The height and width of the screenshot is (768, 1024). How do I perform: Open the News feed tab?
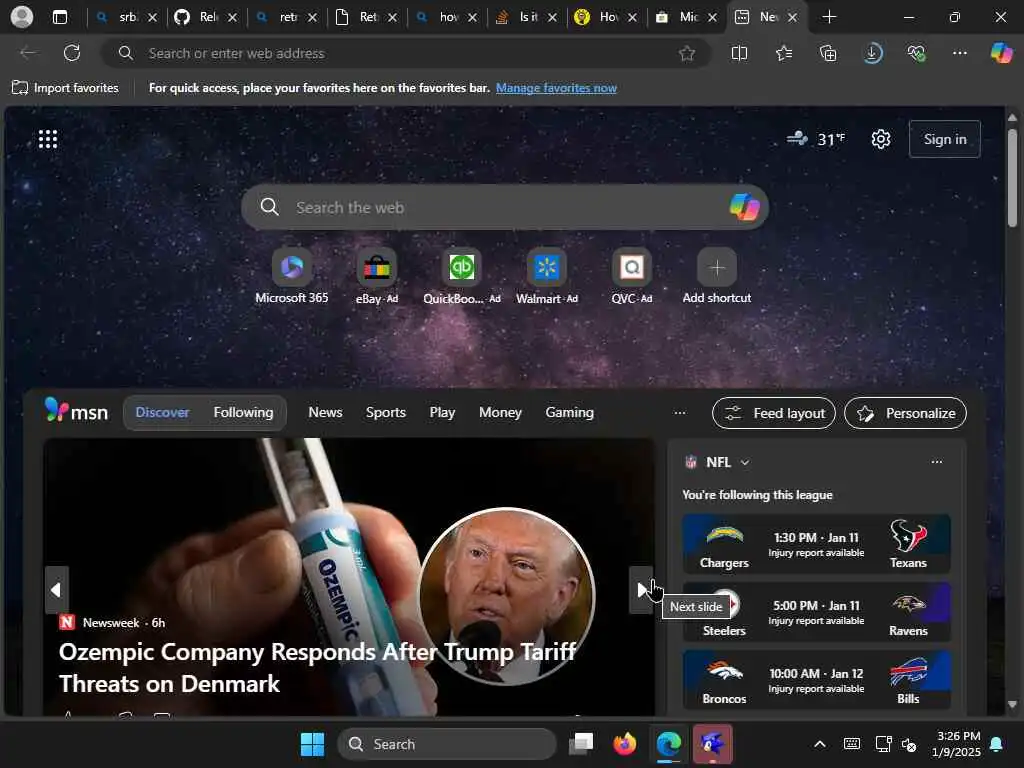click(x=325, y=412)
